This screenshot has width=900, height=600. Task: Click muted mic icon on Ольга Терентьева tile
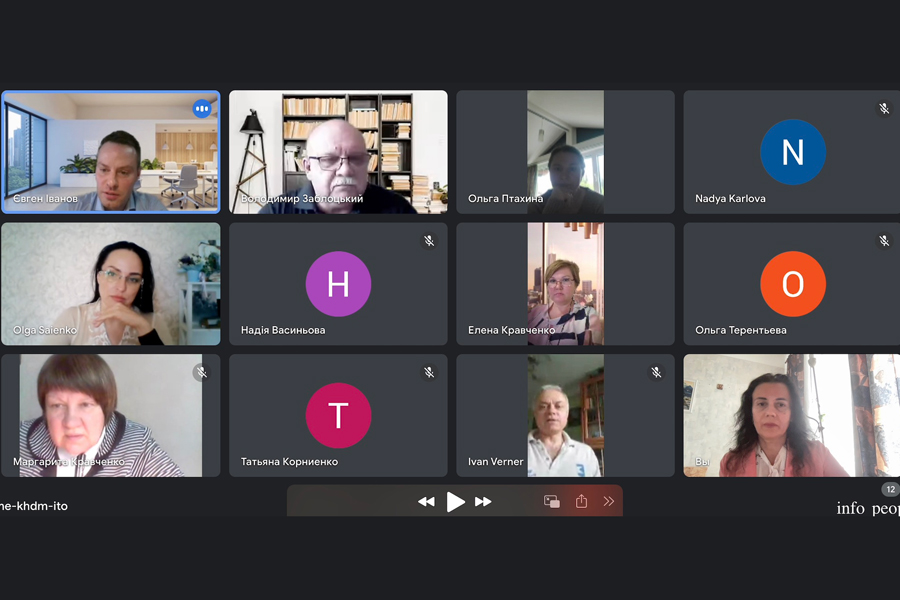pyautogui.click(x=884, y=241)
